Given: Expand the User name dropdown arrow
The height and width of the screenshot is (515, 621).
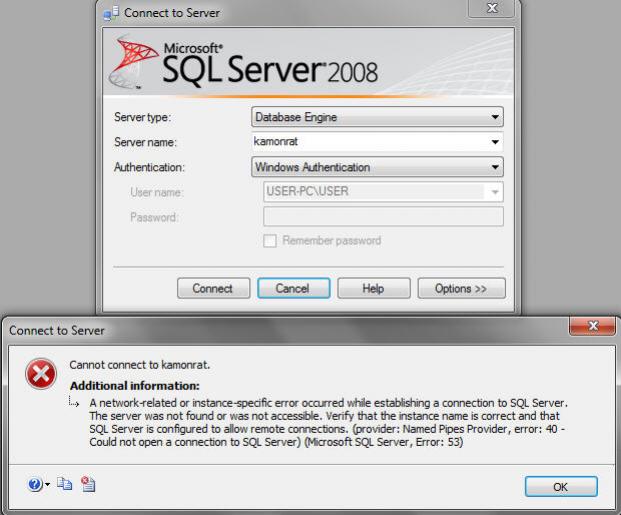Looking at the screenshot, I should 495,192.
